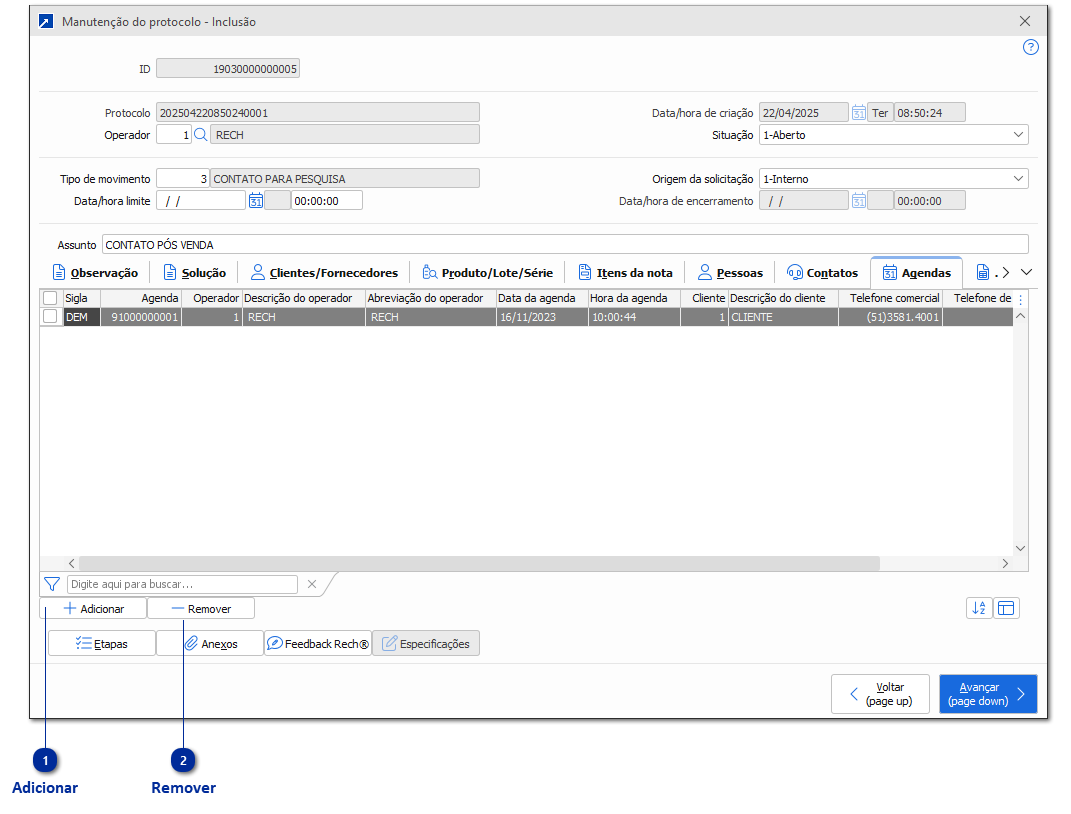Click the grid scroll-down arrow
Screen dimensions: 1071x814
coord(1020,548)
